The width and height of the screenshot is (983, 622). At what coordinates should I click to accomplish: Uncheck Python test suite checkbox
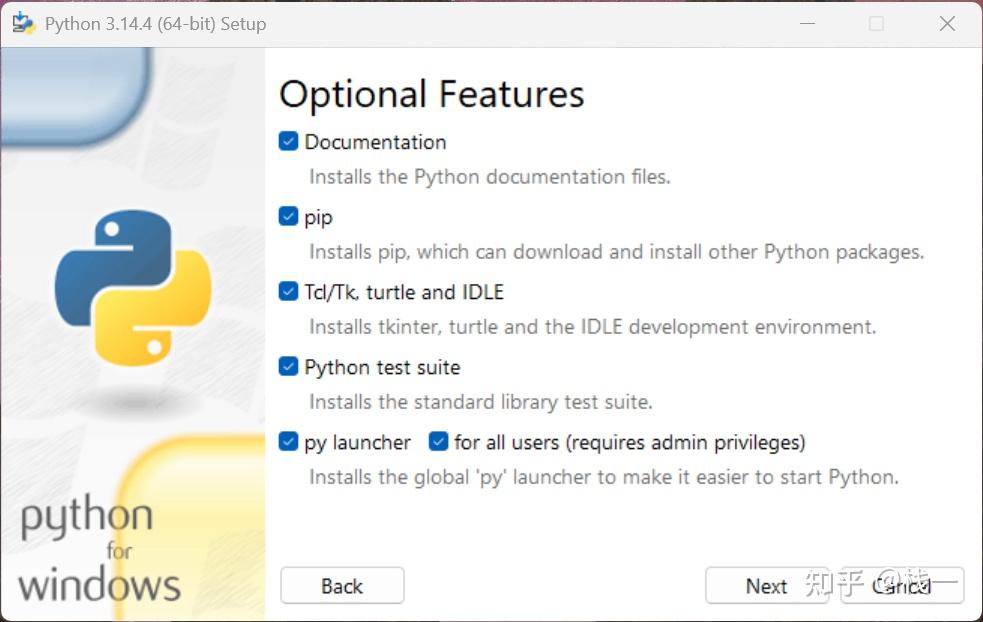[288, 367]
